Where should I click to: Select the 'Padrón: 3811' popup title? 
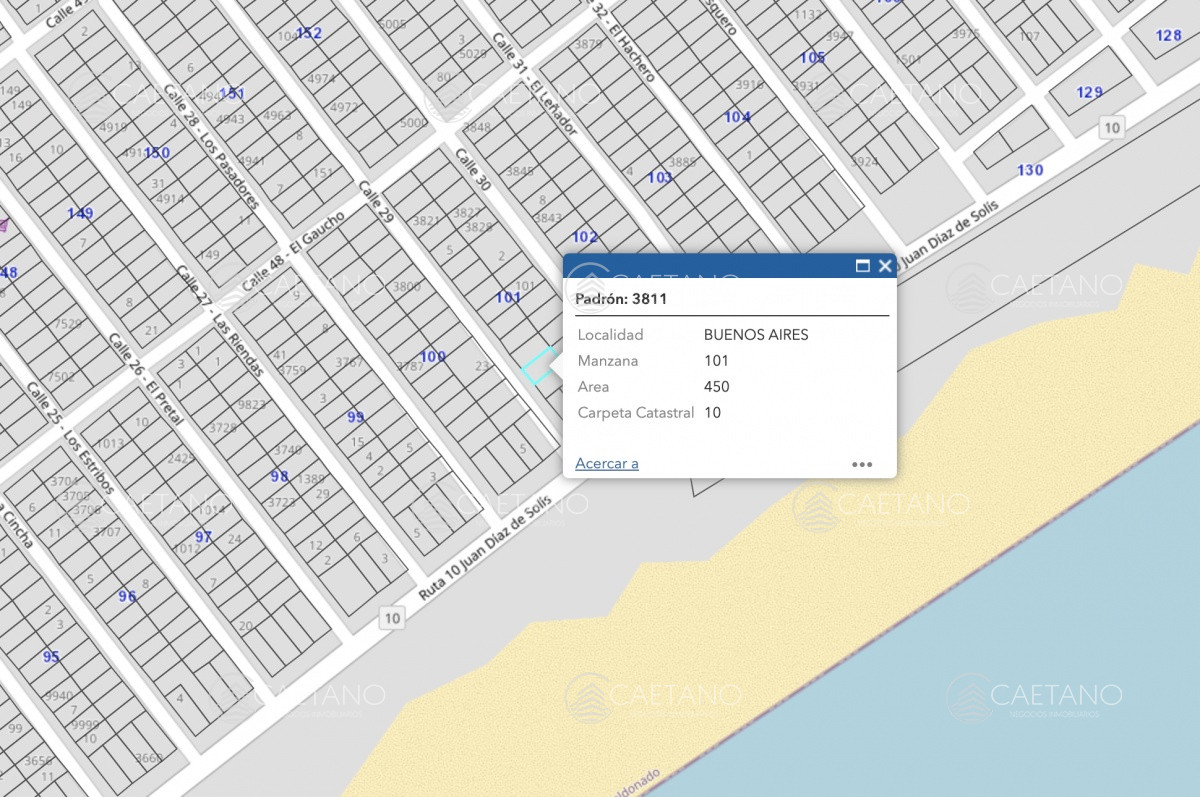(x=621, y=298)
